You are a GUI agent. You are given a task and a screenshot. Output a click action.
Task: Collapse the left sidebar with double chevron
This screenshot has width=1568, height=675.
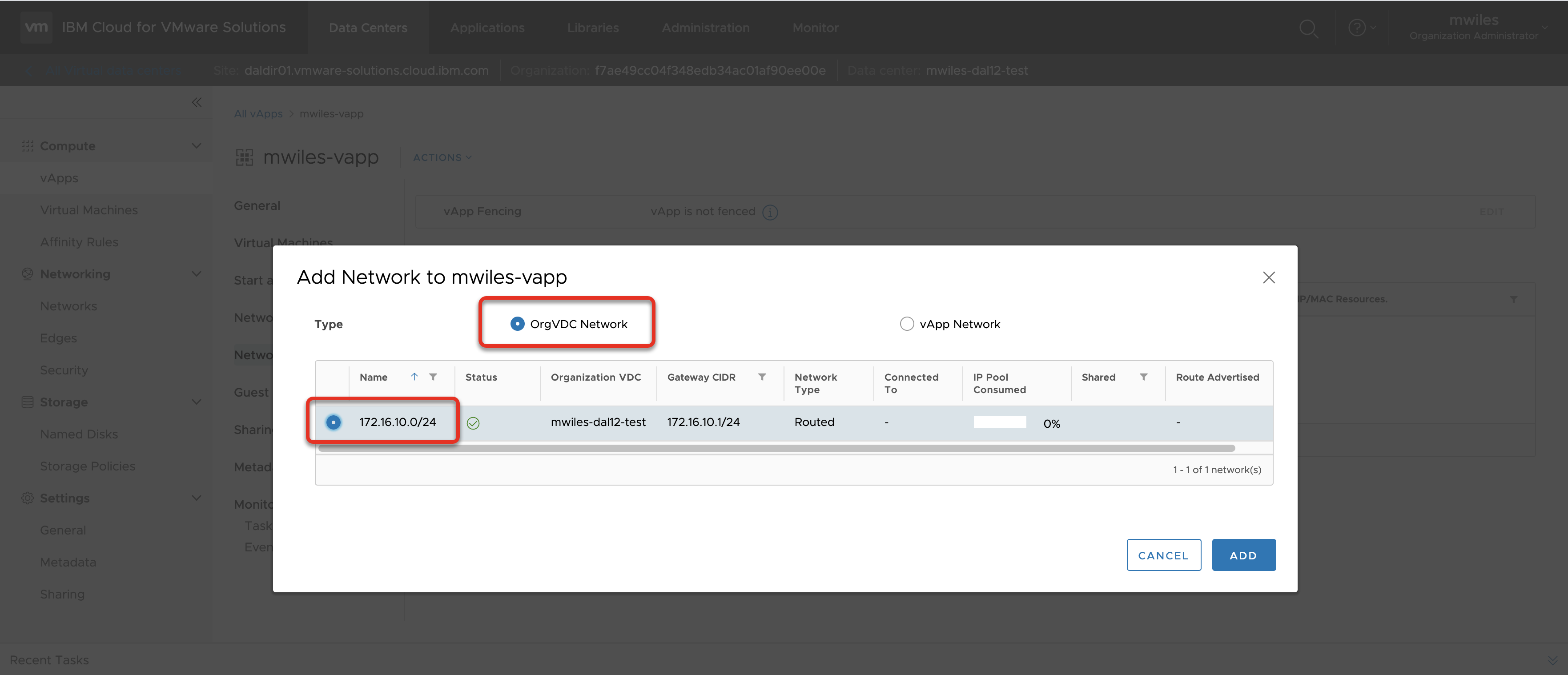[x=196, y=102]
